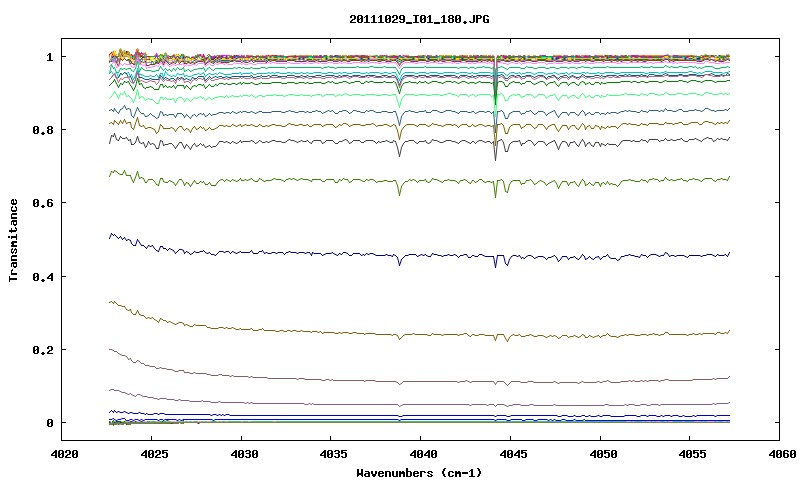
Task: Click the x-axis tick label 4035
Action: click(334, 454)
